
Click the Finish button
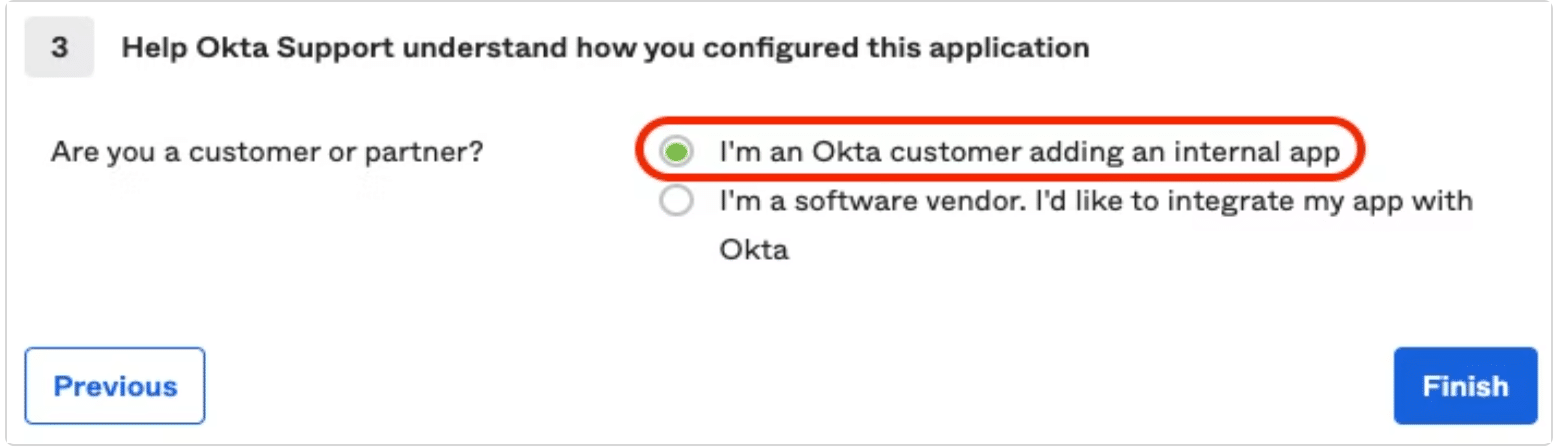point(1465,386)
